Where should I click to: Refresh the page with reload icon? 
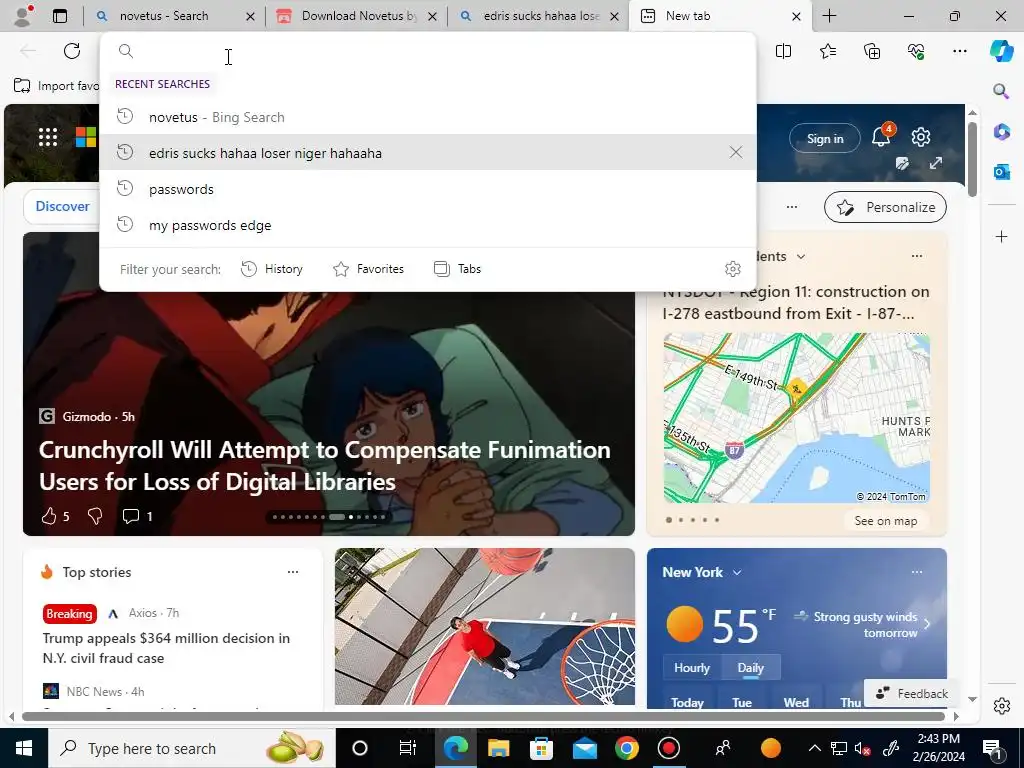pos(72,51)
